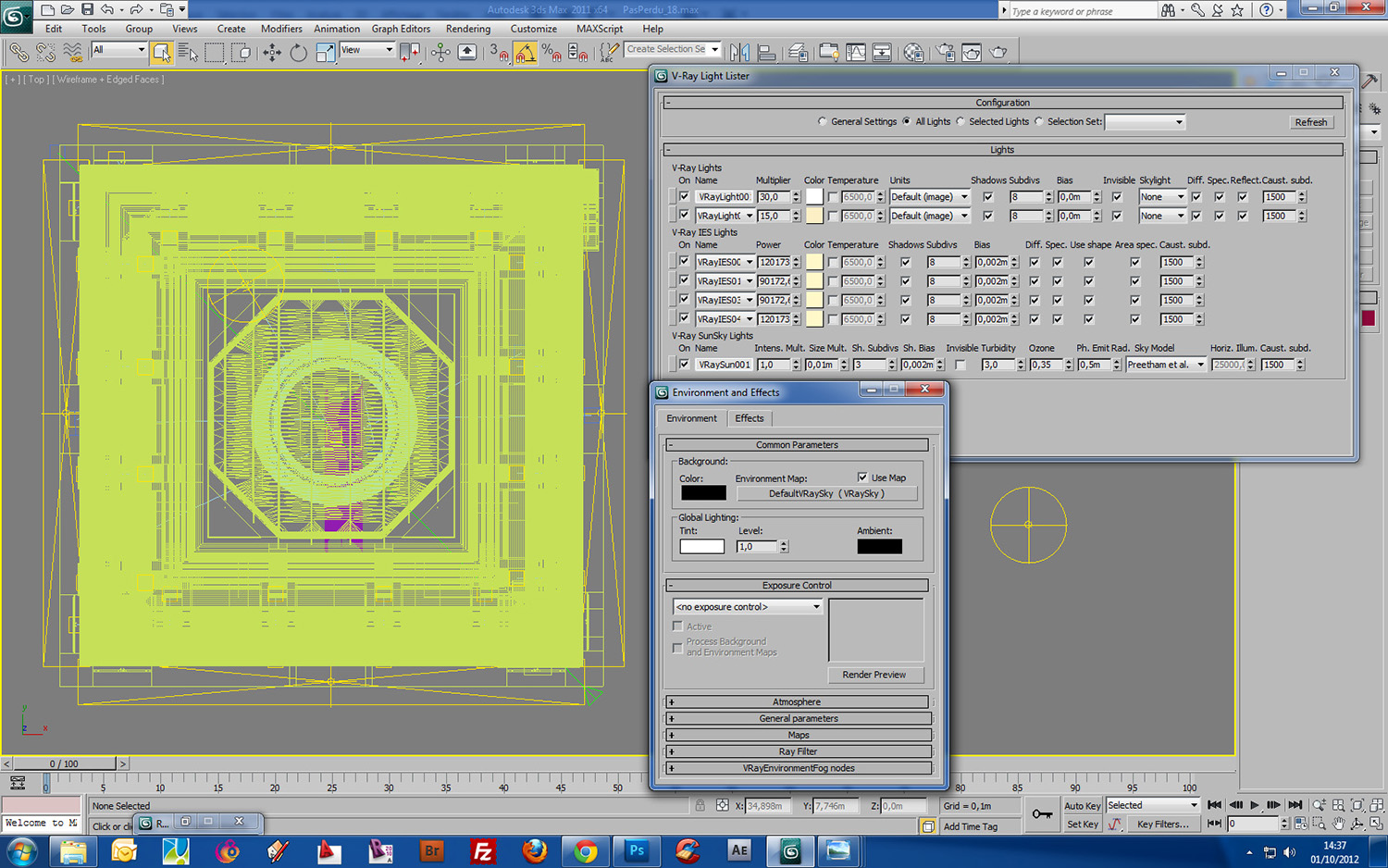This screenshot has width=1388, height=868.
Task: Click the Ambient color swatch
Action: tap(879, 547)
